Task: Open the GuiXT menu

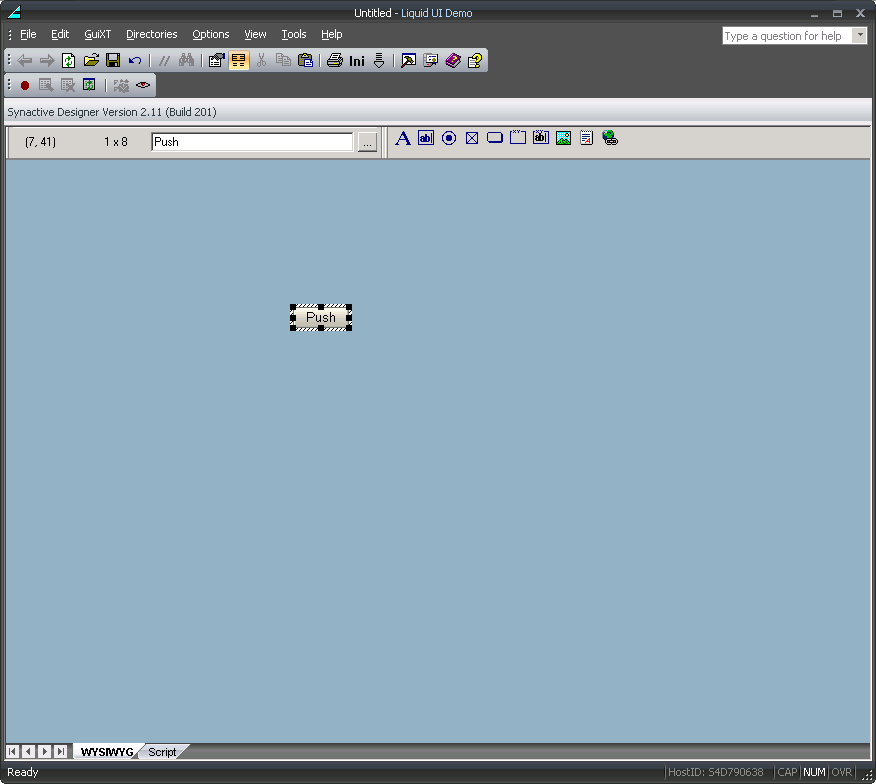Action: [97, 34]
